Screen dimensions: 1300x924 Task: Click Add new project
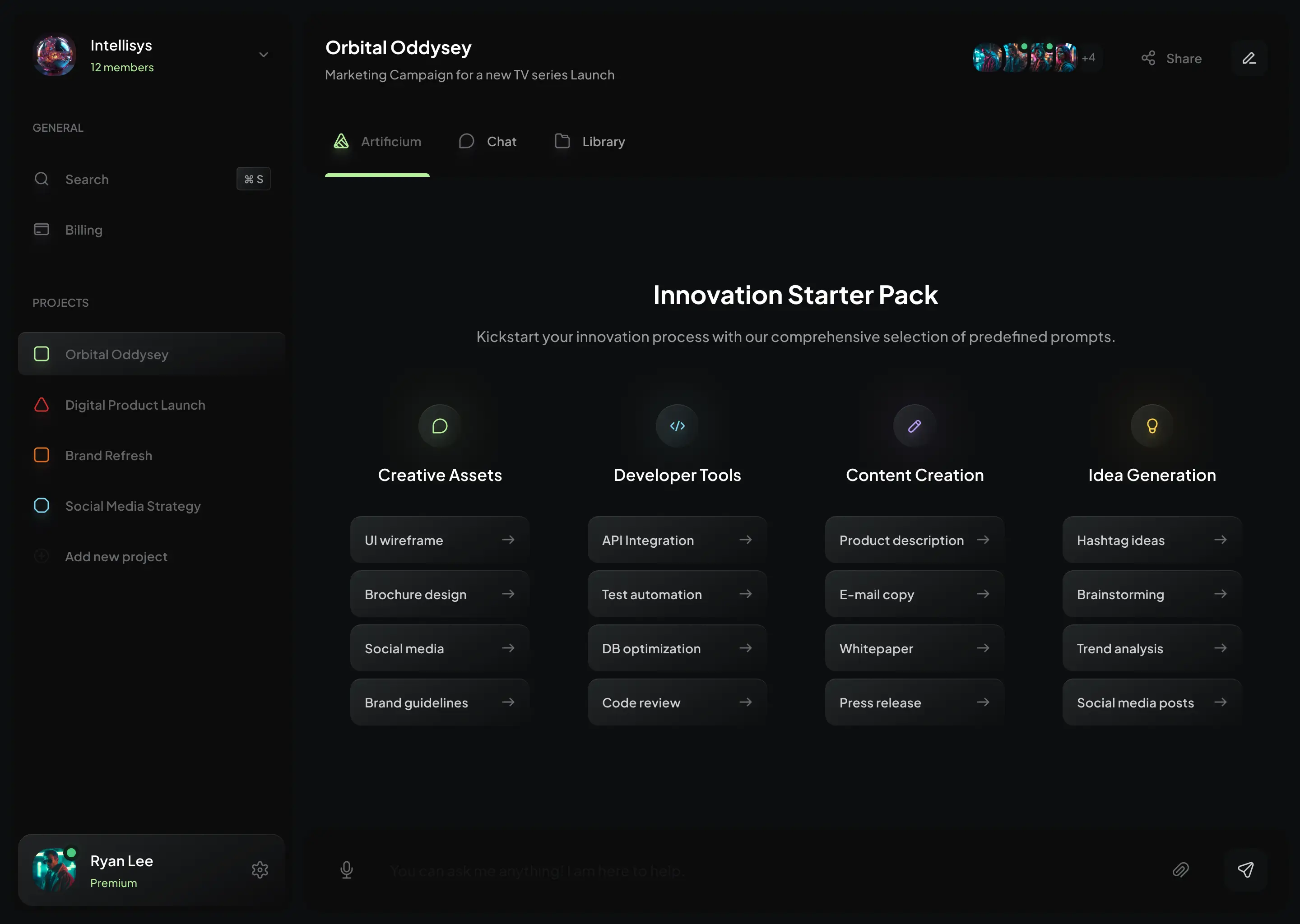point(116,556)
